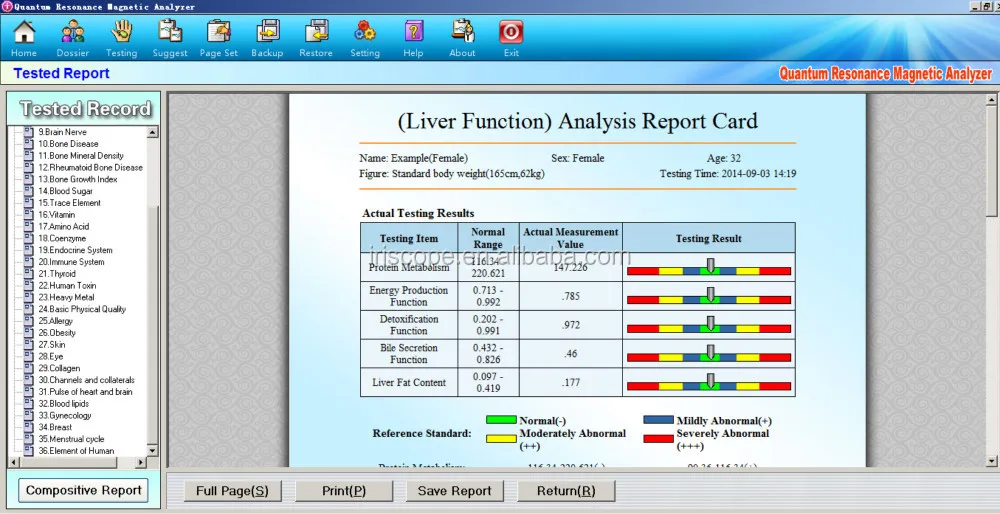Screen dimensions: 1000x514
Task: Click the Full Page(S) button
Action: coord(232,491)
